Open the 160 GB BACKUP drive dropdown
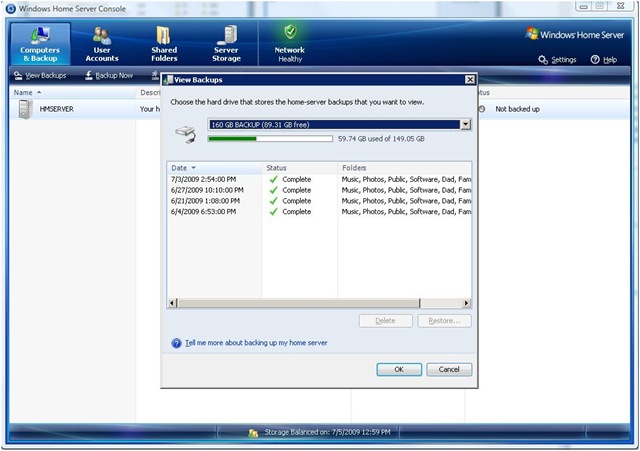 [465, 124]
